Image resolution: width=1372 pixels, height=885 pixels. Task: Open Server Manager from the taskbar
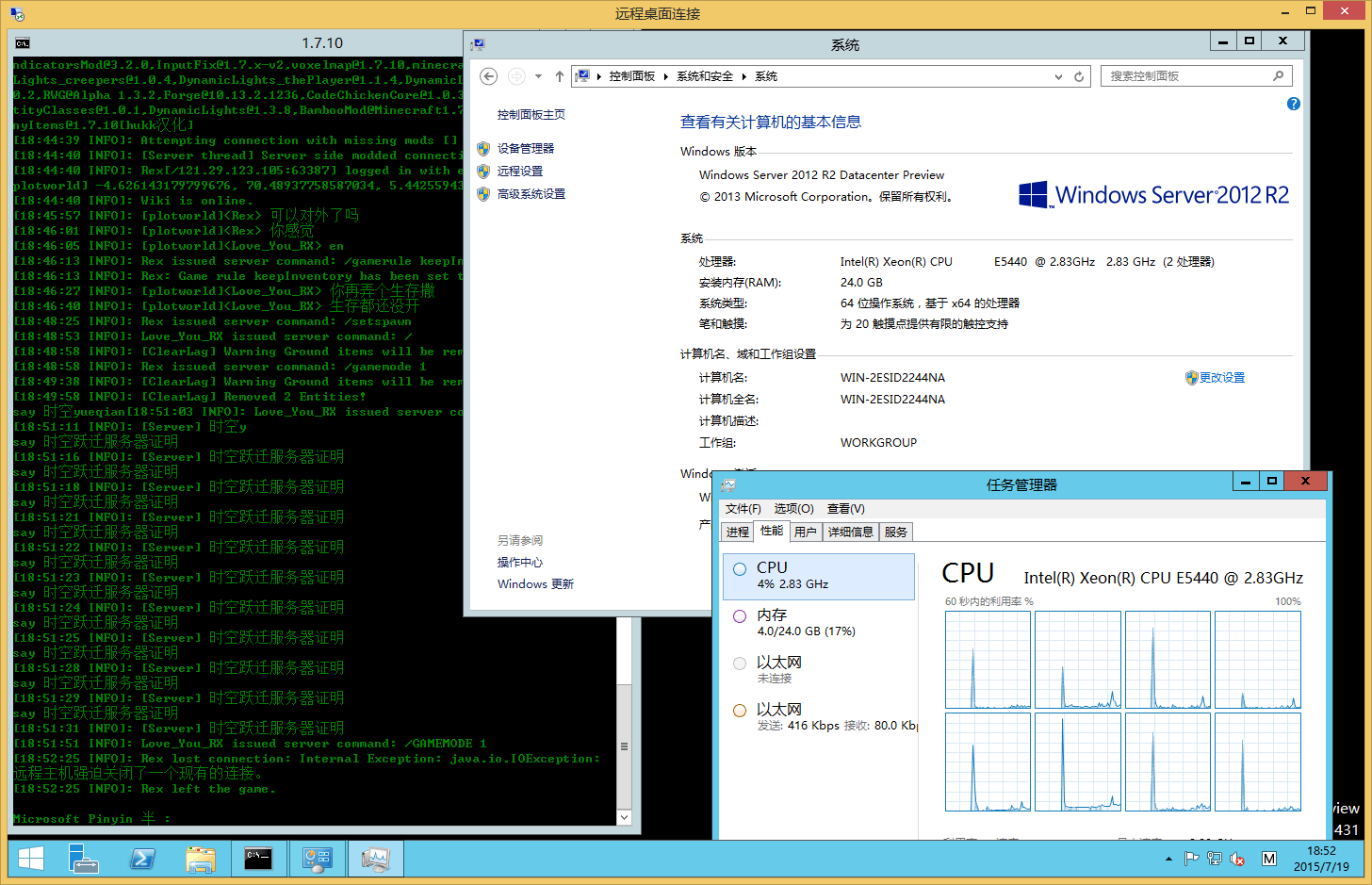click(x=84, y=859)
